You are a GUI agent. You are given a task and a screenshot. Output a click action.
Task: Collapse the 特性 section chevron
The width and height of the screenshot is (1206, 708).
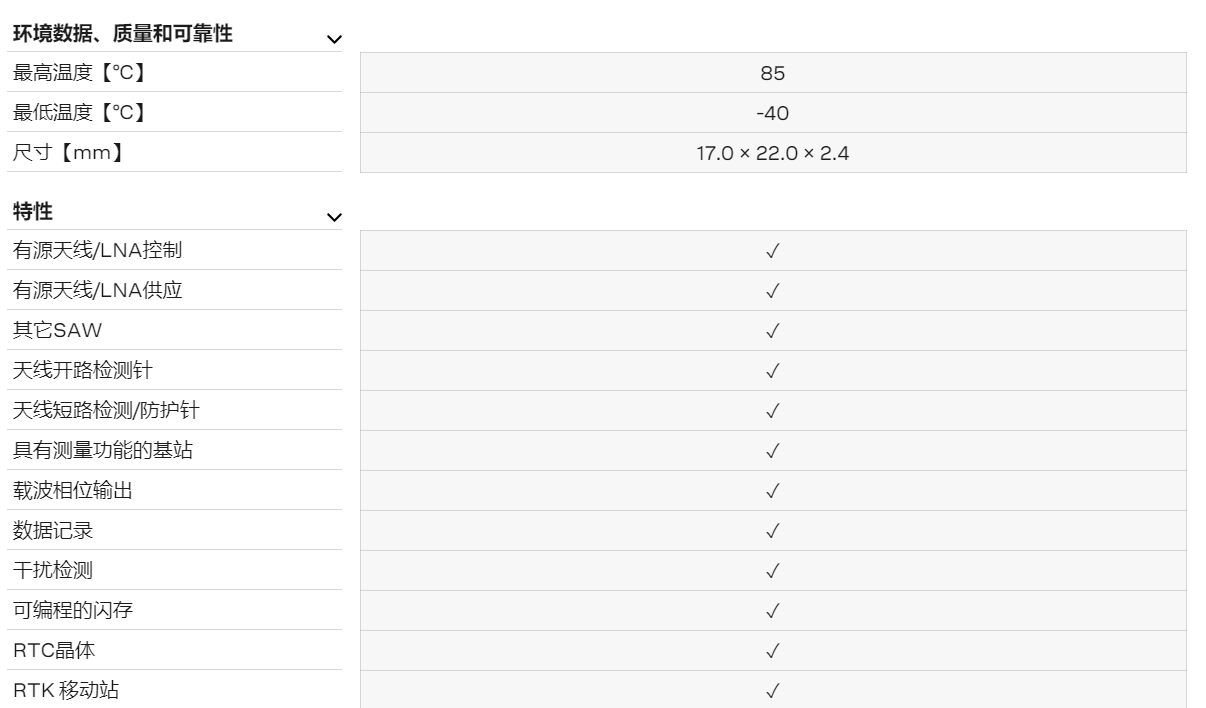[334, 217]
